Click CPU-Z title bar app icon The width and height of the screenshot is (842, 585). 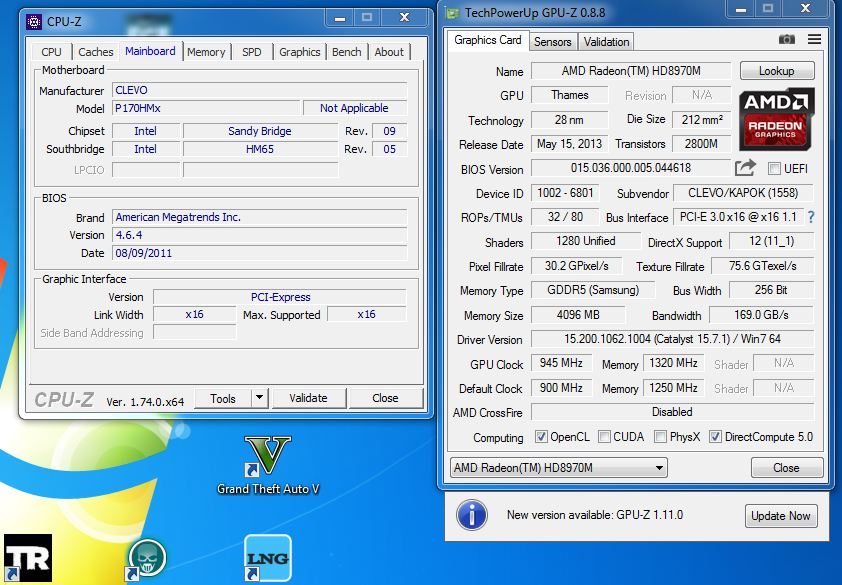(x=34, y=21)
